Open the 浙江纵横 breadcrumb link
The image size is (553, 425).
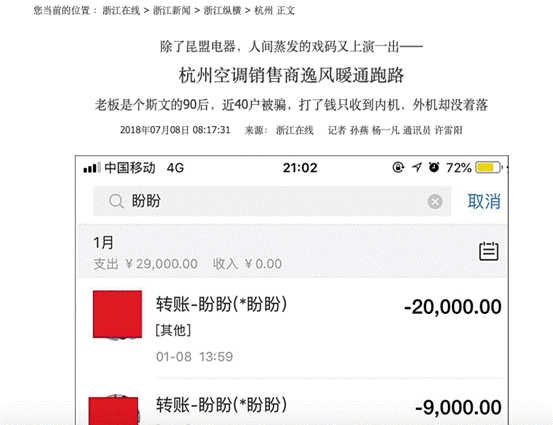[223, 11]
